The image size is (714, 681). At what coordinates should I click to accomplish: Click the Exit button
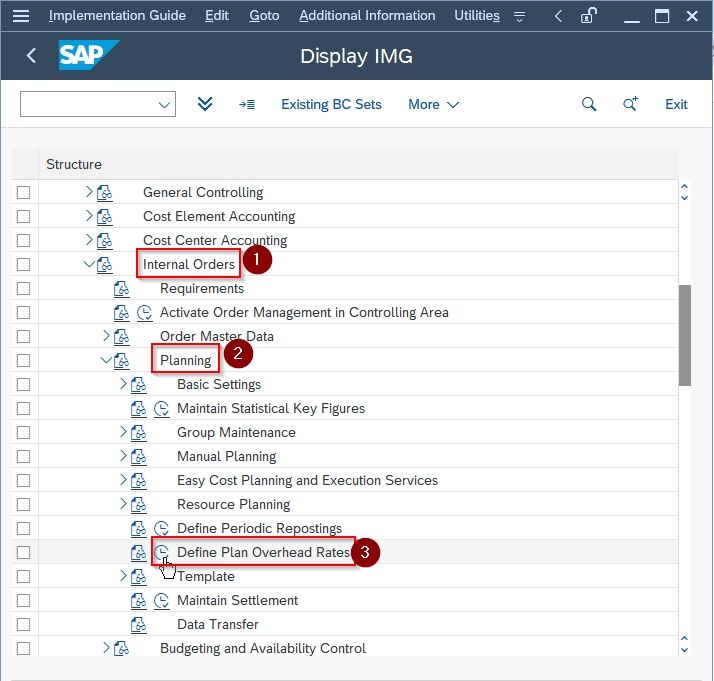tap(676, 104)
